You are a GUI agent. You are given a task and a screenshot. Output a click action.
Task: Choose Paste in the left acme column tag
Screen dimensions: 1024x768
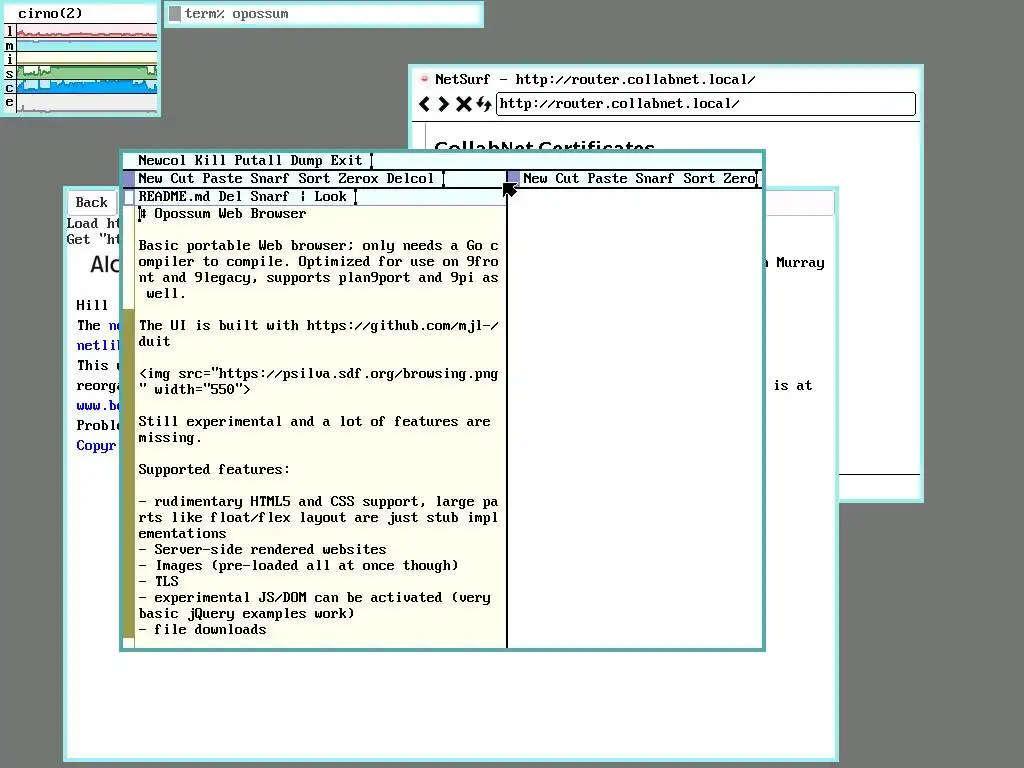pos(222,178)
